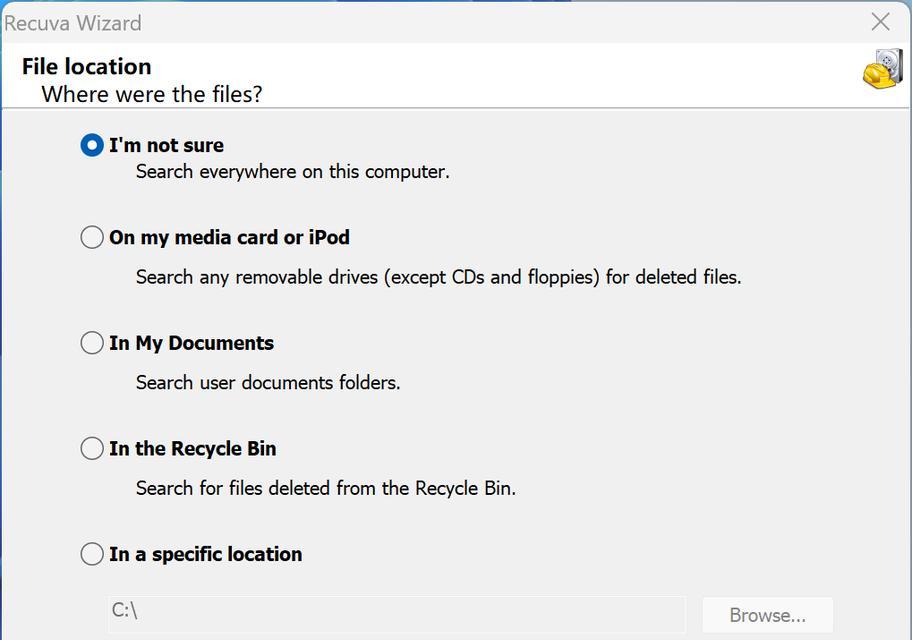
Task: Click the "Search everywhere on this computer" description
Action: [x=293, y=172]
